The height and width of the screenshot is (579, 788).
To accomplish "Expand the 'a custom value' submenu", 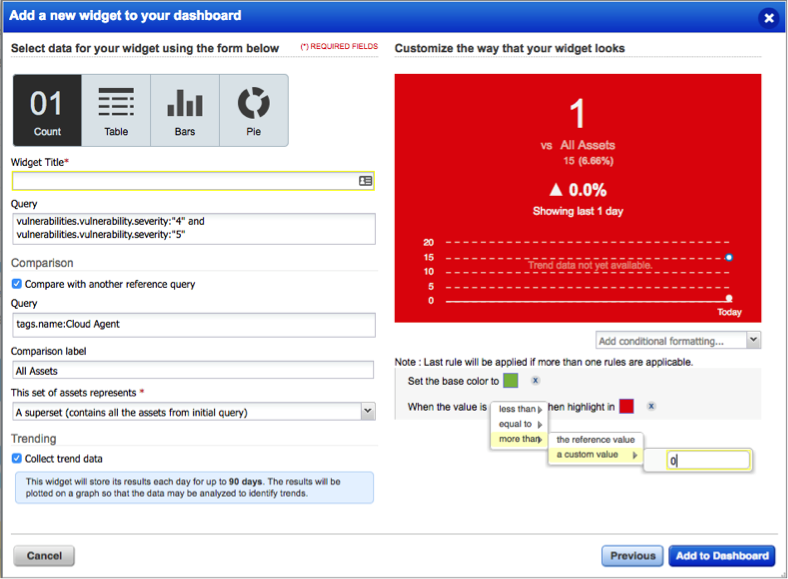I will (596, 454).
